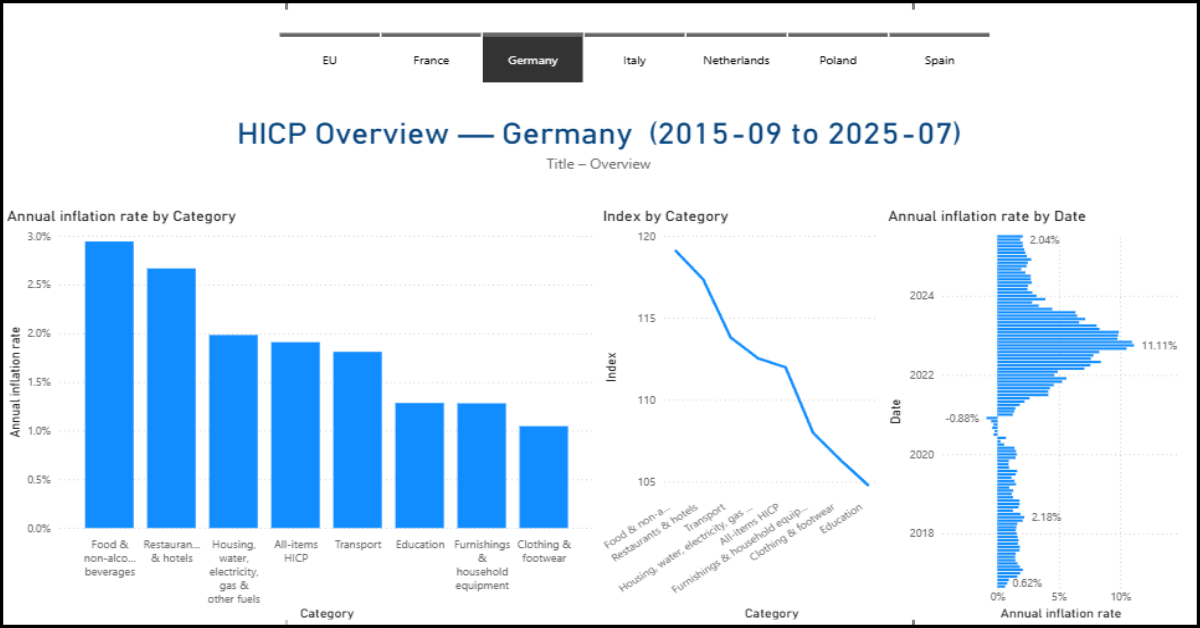The height and width of the screenshot is (628, 1200).
Task: Select the Education bar
Action: tap(419, 465)
